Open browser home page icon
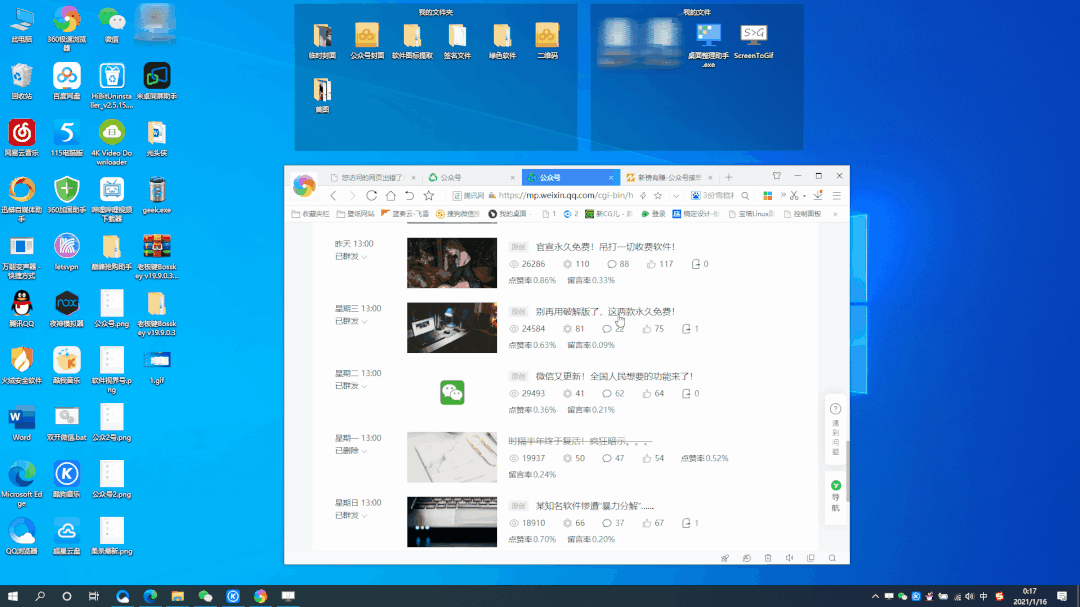Image resolution: width=1080 pixels, height=607 pixels. pos(391,196)
